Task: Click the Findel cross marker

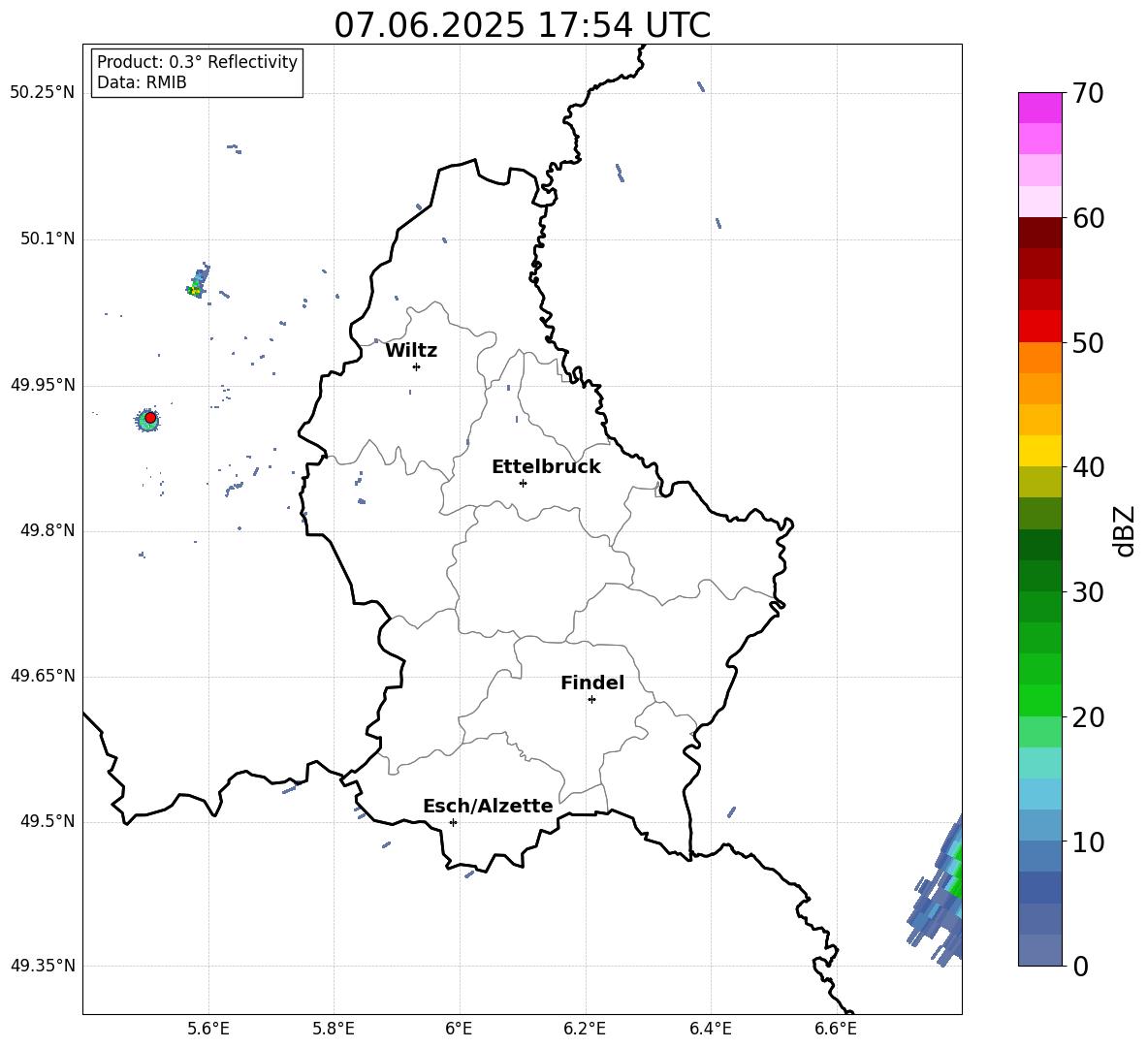Action: tap(591, 700)
